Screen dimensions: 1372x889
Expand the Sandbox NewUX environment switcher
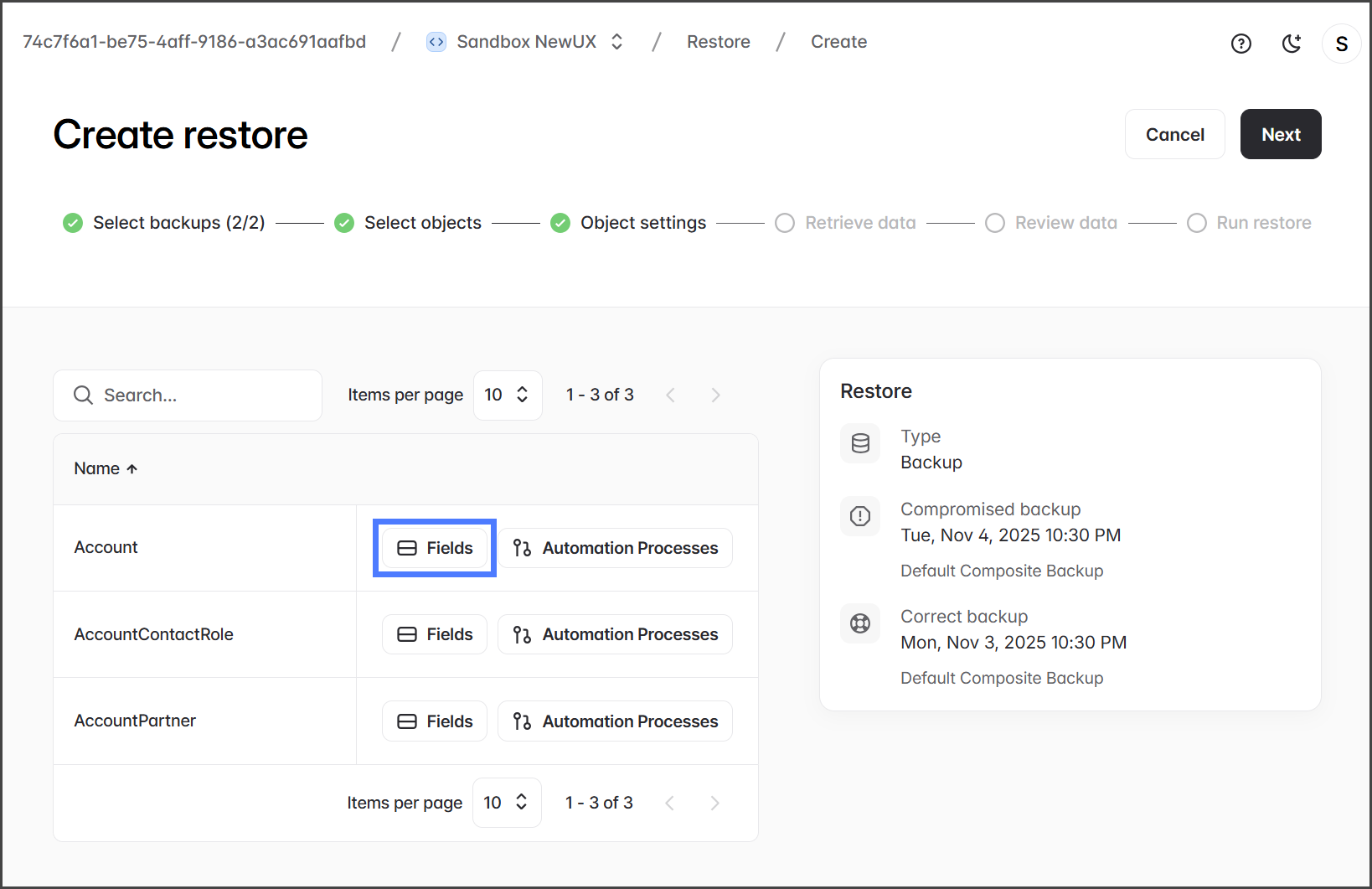click(x=617, y=42)
